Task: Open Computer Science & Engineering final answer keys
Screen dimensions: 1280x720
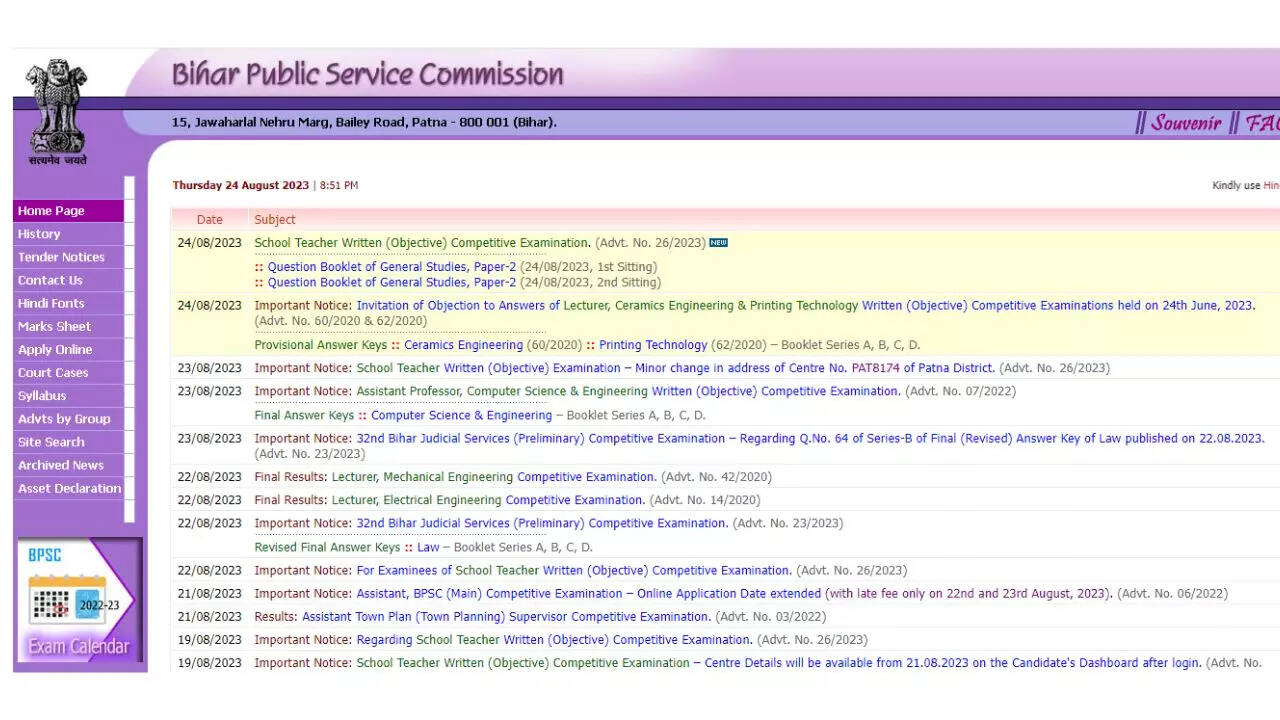Action: [x=461, y=415]
